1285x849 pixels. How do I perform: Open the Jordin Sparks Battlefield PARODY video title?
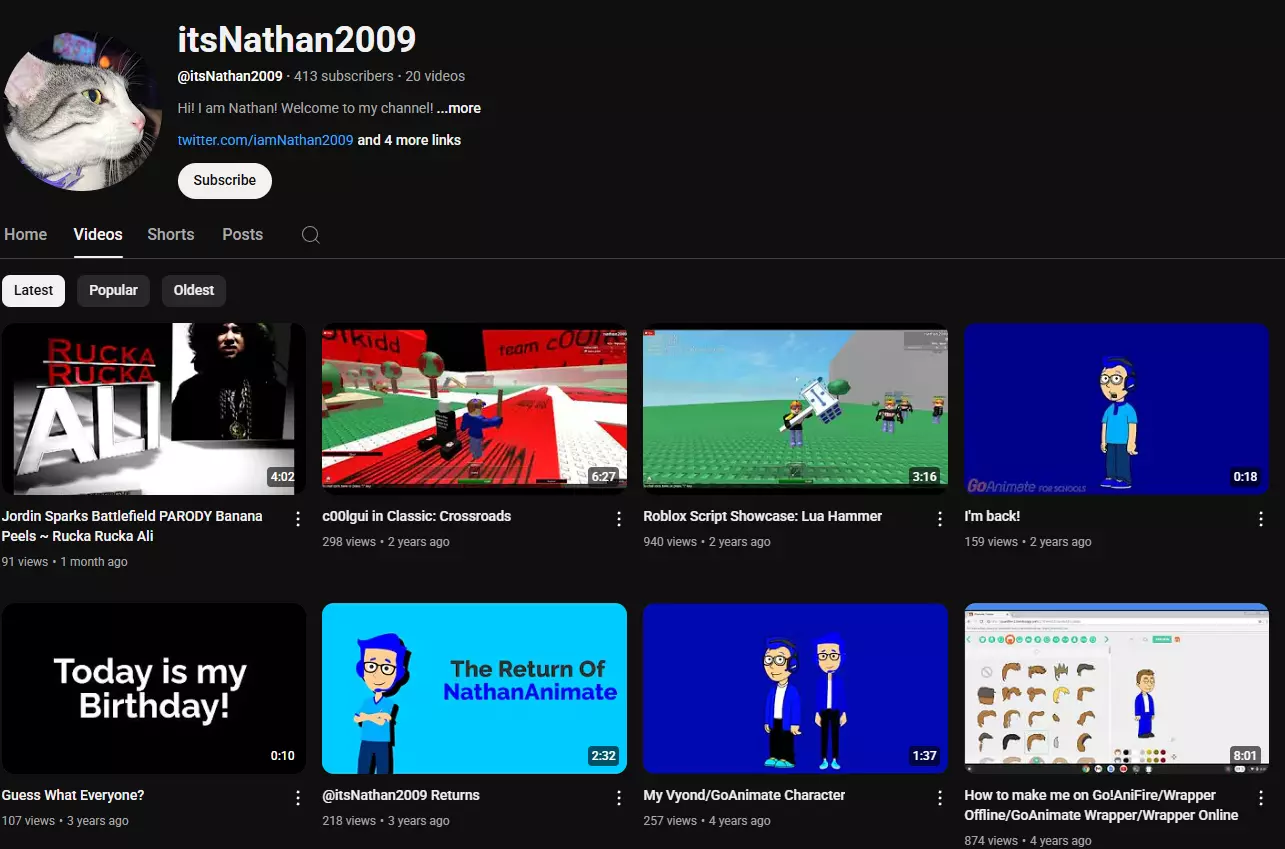[132, 526]
